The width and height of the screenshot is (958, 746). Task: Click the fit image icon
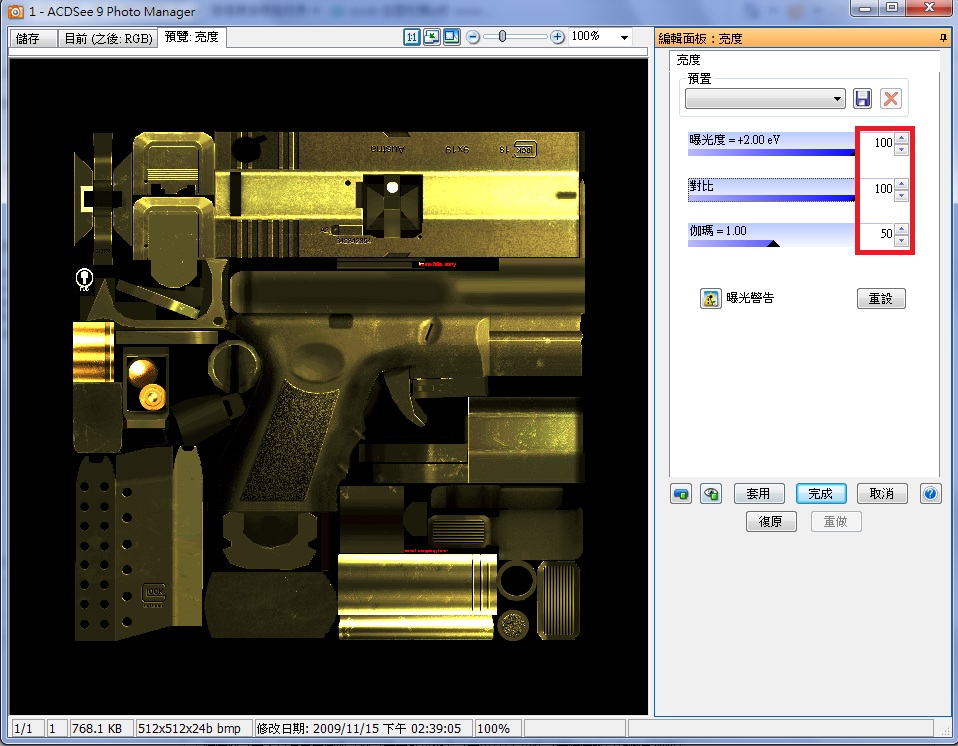coord(432,37)
